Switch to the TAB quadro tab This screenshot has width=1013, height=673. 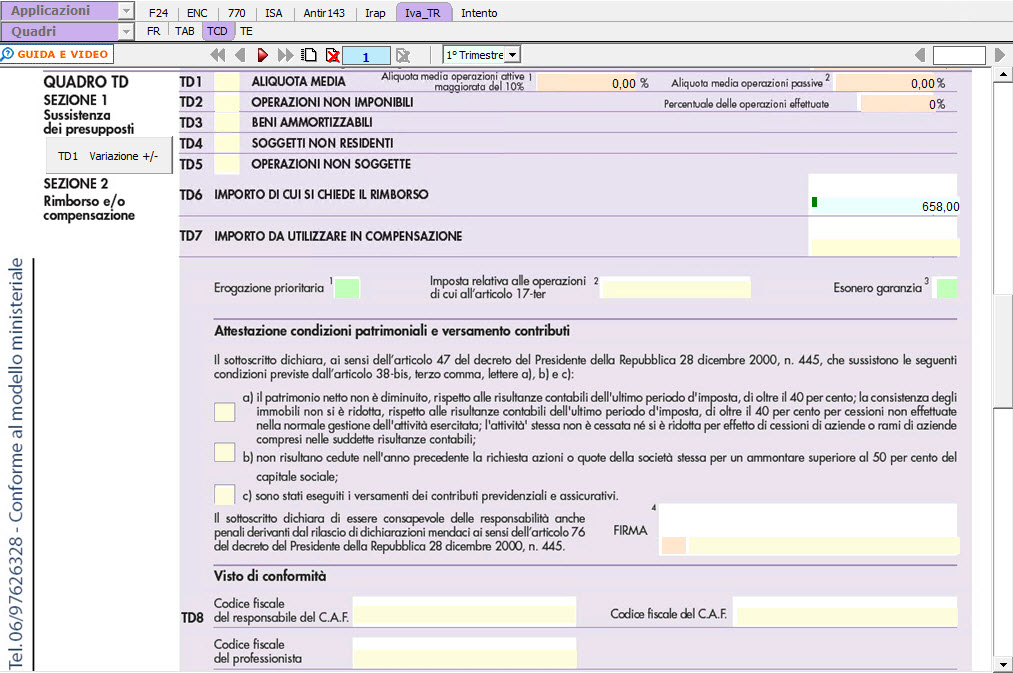[x=185, y=31]
